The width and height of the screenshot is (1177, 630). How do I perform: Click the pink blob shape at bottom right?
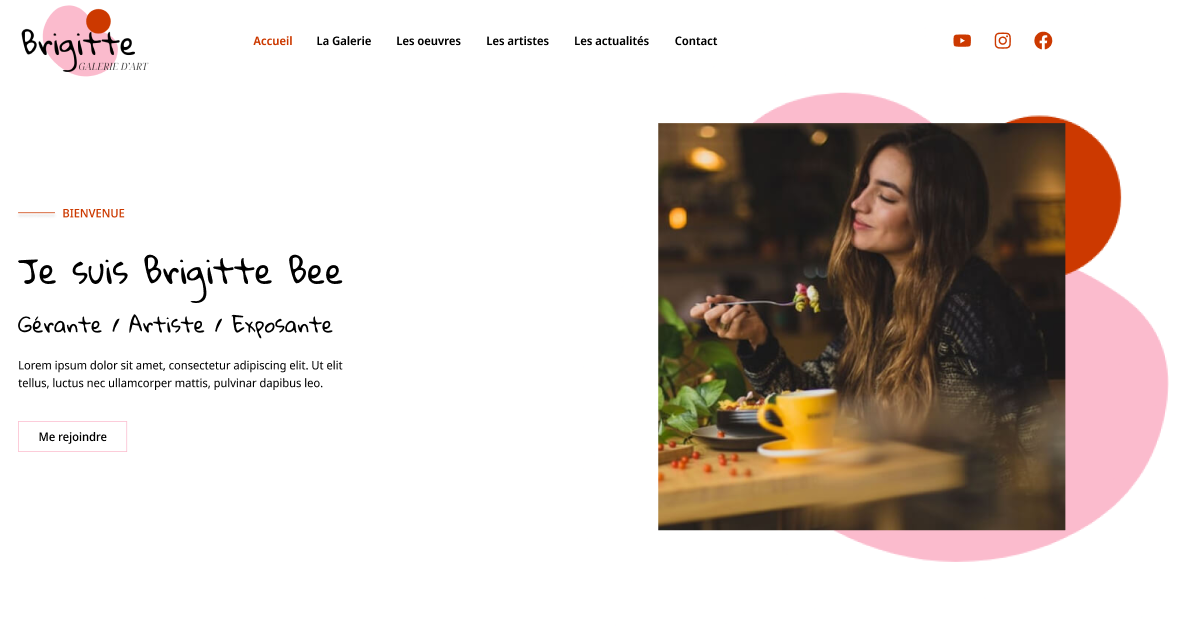1111,421
